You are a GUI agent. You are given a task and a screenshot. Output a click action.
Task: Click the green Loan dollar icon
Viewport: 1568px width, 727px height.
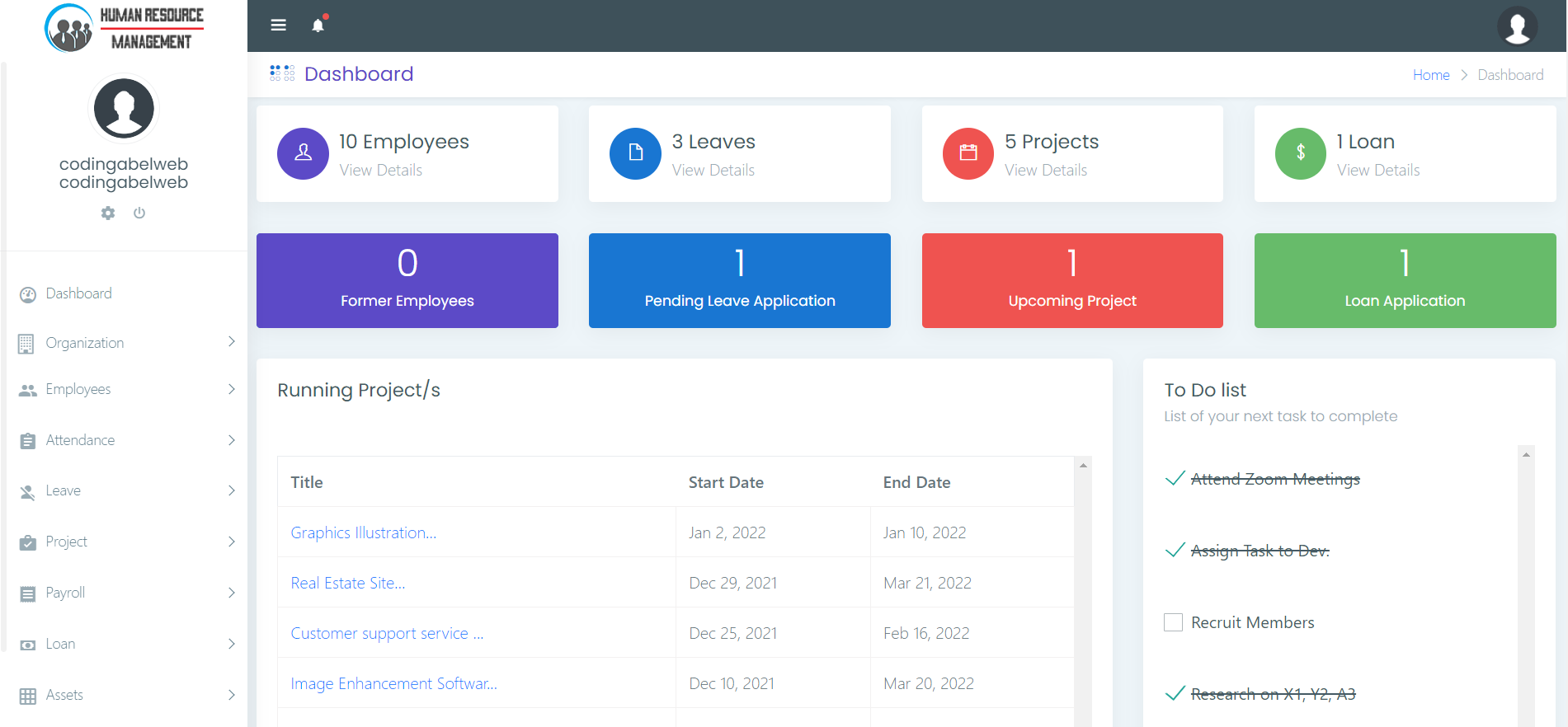(1300, 153)
